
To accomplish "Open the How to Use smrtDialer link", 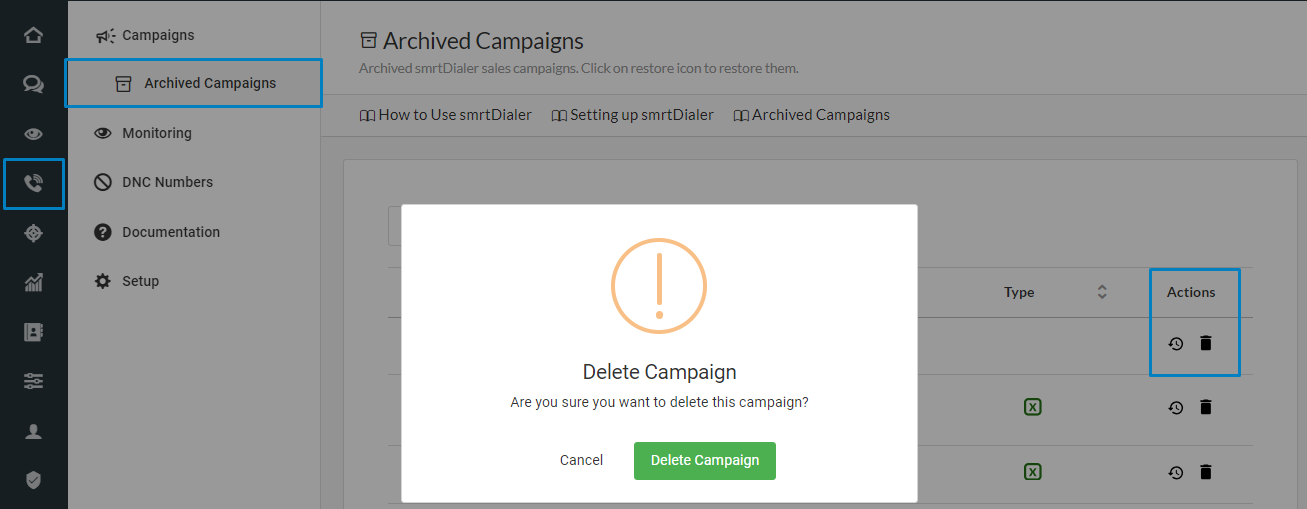I will coord(445,115).
